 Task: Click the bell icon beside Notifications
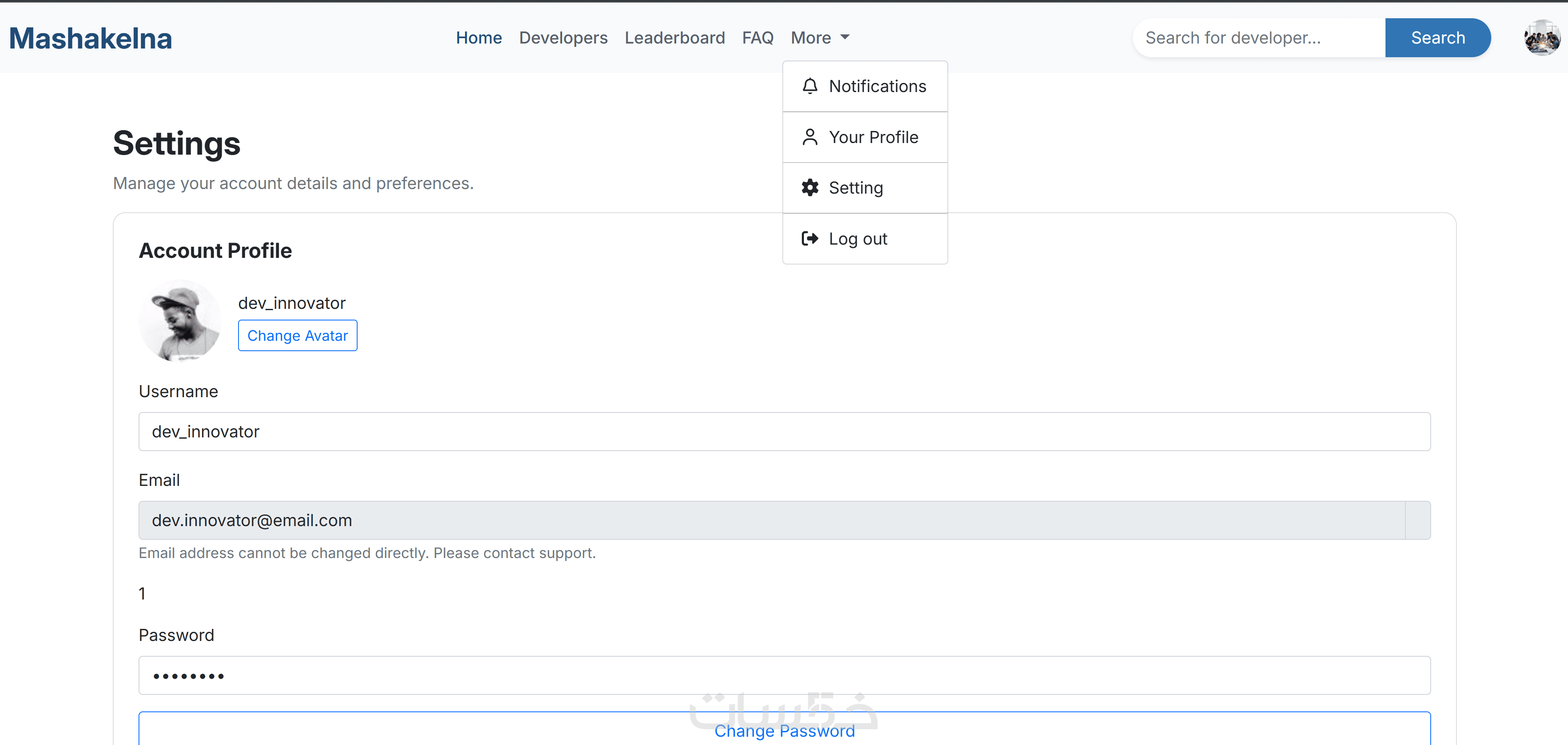tap(810, 86)
